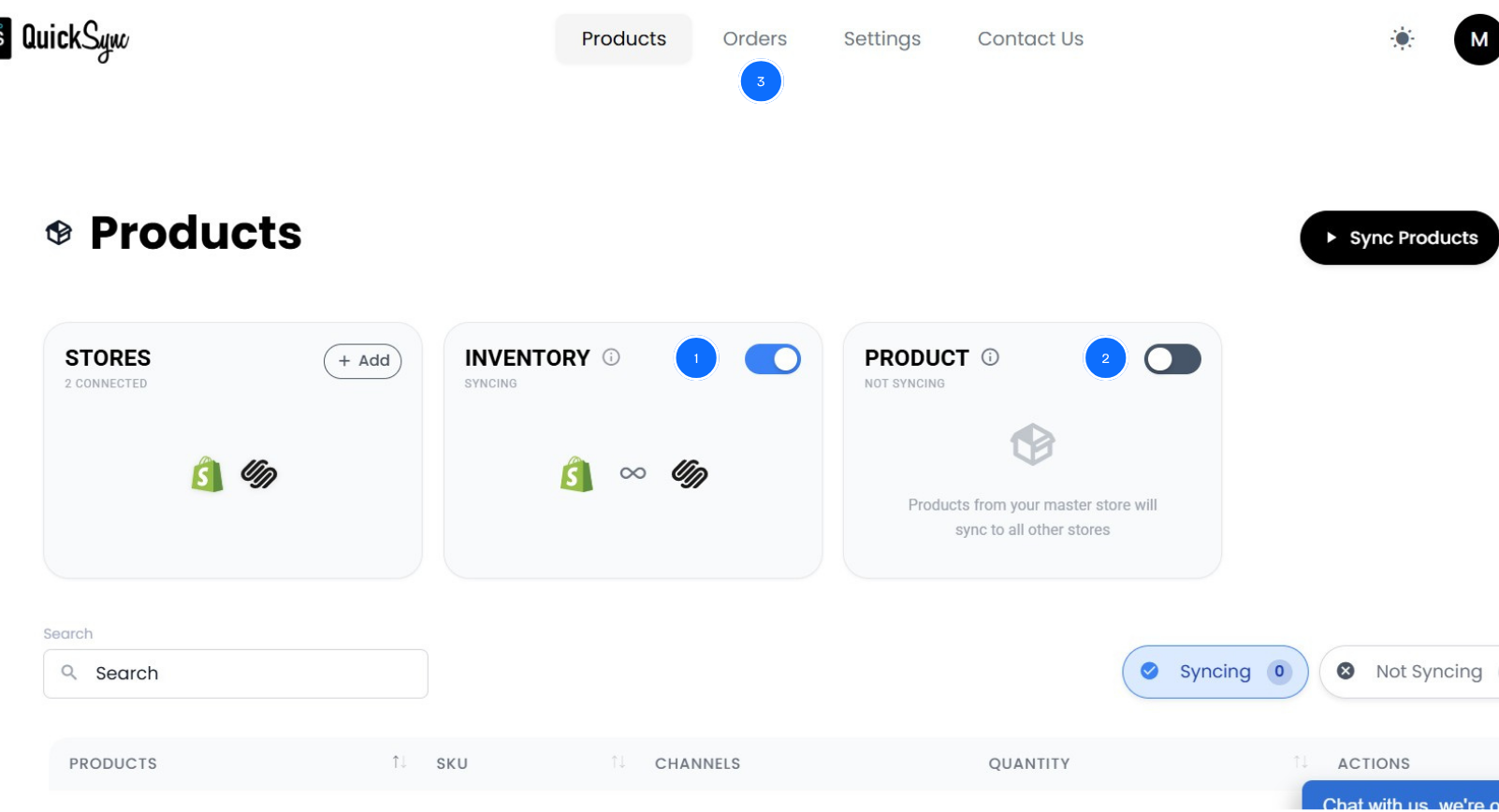1499x812 pixels.
Task: Click the Products heading box icon
Action: click(59, 233)
